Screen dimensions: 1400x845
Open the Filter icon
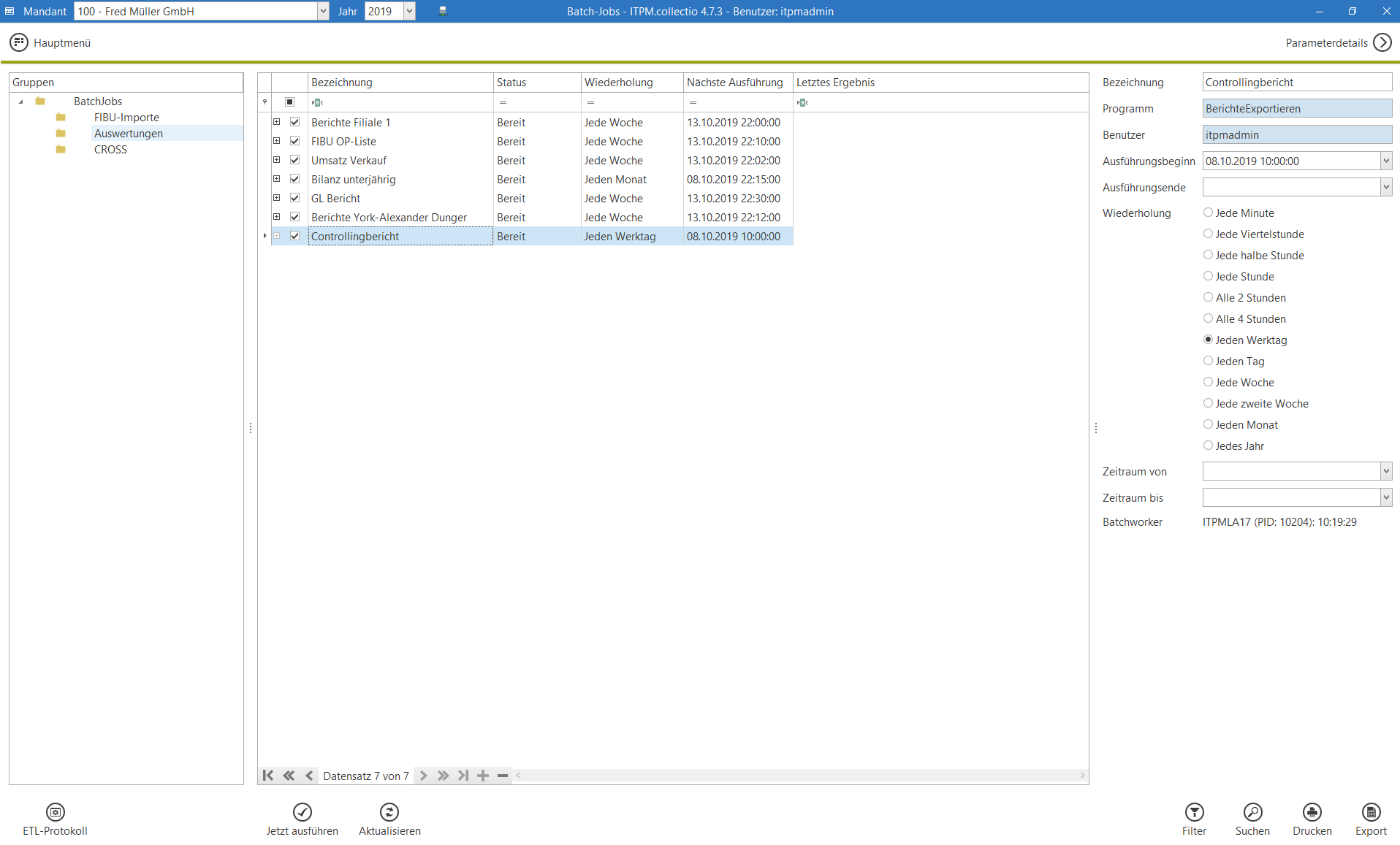pyautogui.click(x=1195, y=812)
